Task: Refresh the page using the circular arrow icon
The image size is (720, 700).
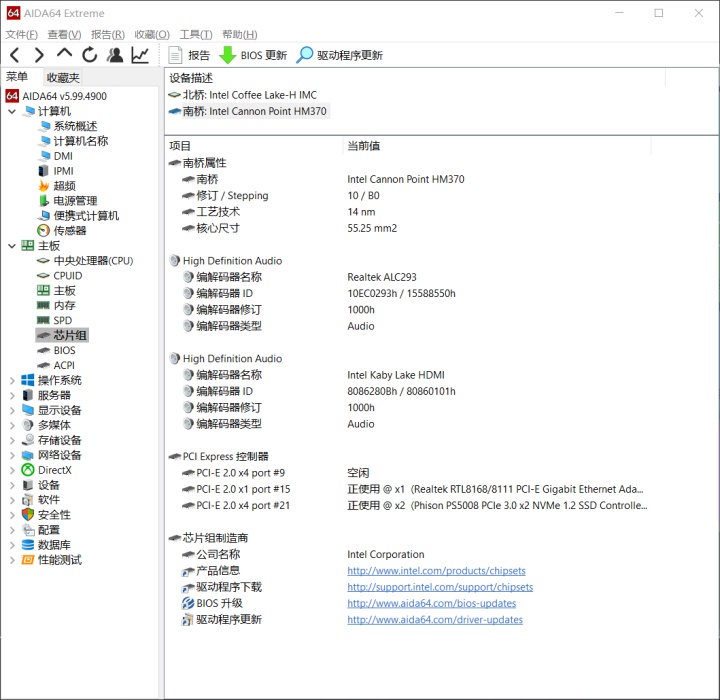Action: click(90, 55)
